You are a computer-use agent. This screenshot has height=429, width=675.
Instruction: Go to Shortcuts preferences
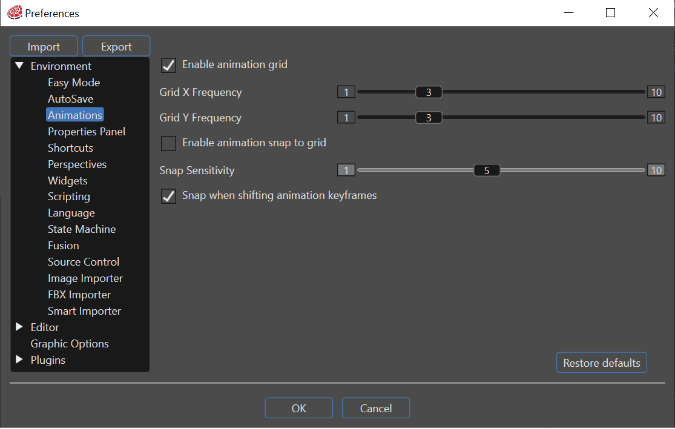pos(70,148)
